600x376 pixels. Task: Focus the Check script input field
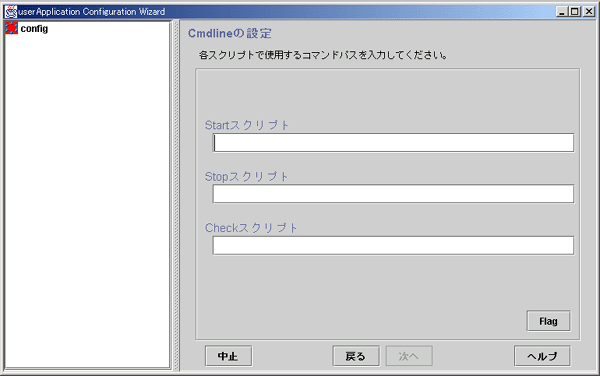(393, 245)
